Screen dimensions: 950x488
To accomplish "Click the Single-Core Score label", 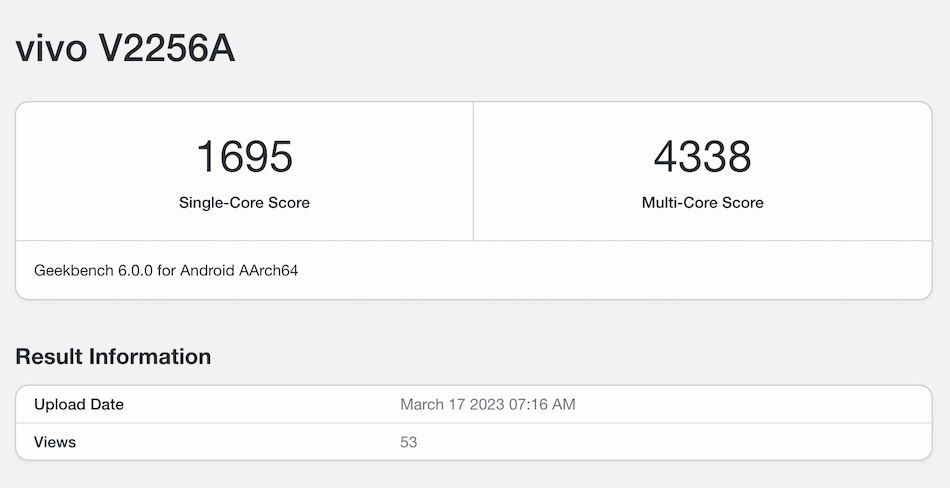I will (x=244, y=202).
